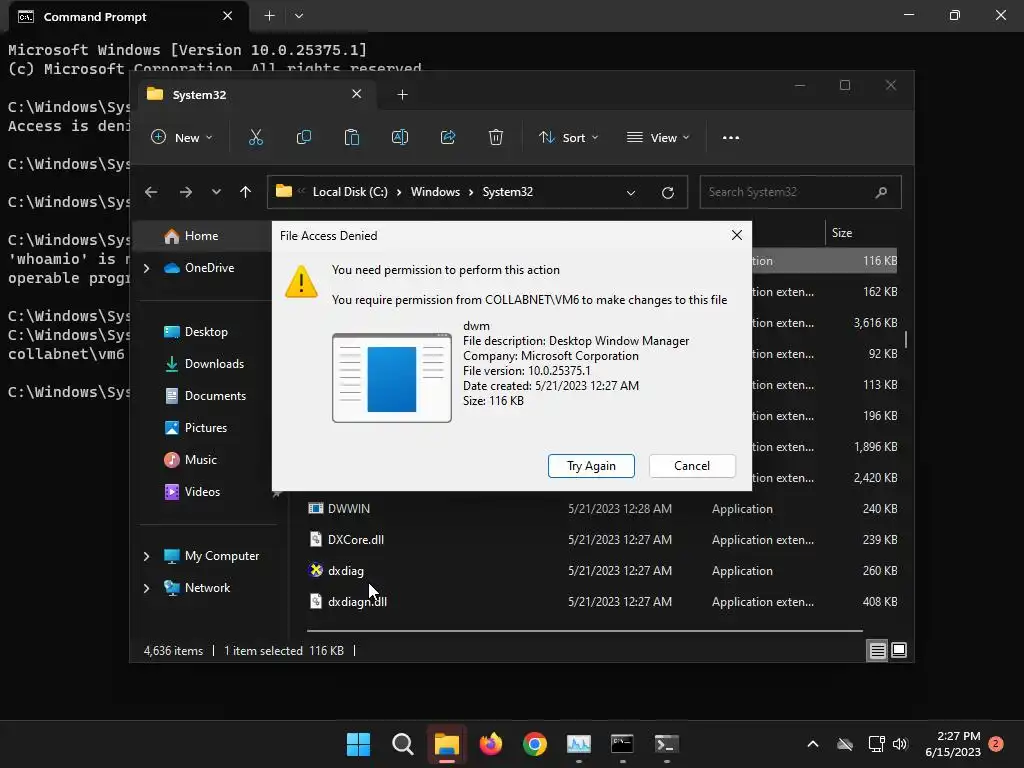The image size is (1024, 768).
Task: Open Documents in navigation pane
Action: (215, 396)
